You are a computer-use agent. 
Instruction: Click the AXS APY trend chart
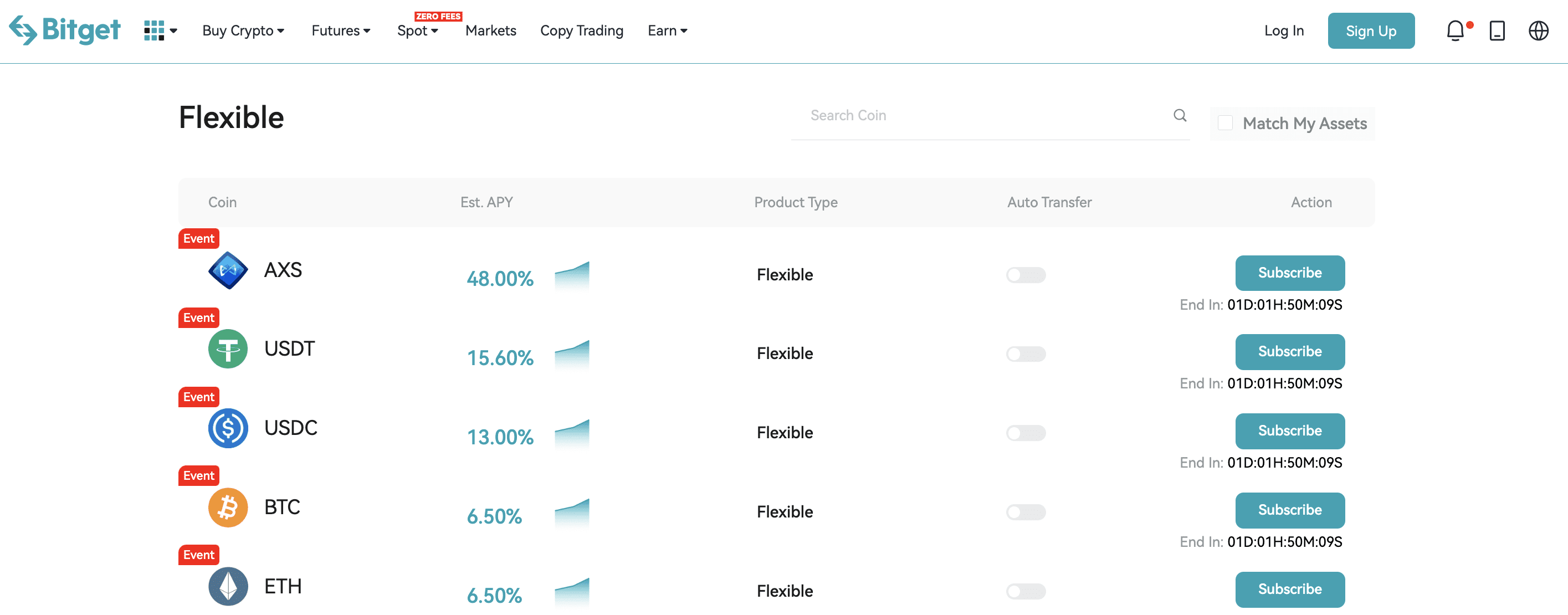click(x=572, y=275)
